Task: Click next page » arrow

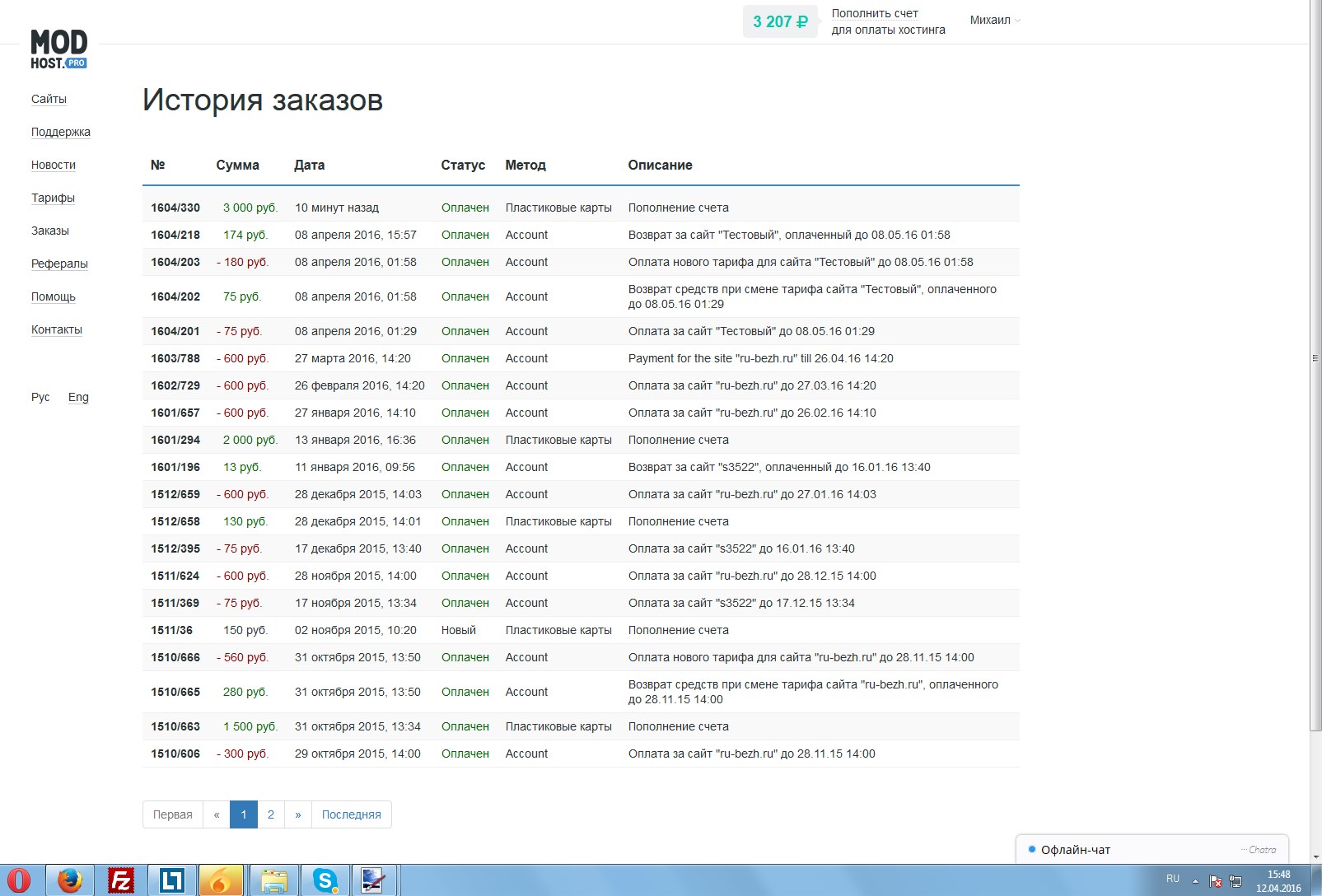Action: [297, 814]
